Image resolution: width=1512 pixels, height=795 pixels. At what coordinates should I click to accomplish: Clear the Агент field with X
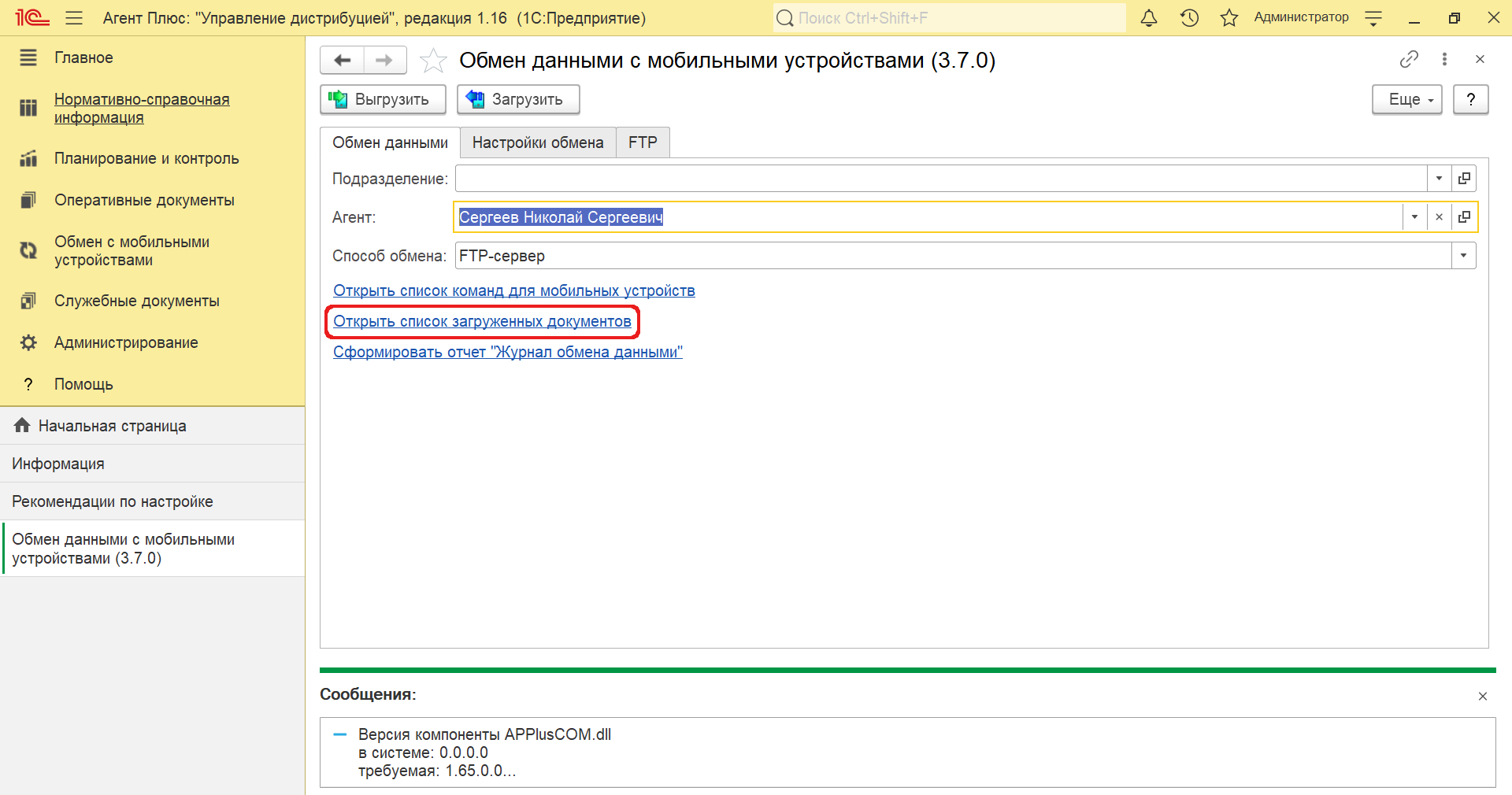point(1439,217)
